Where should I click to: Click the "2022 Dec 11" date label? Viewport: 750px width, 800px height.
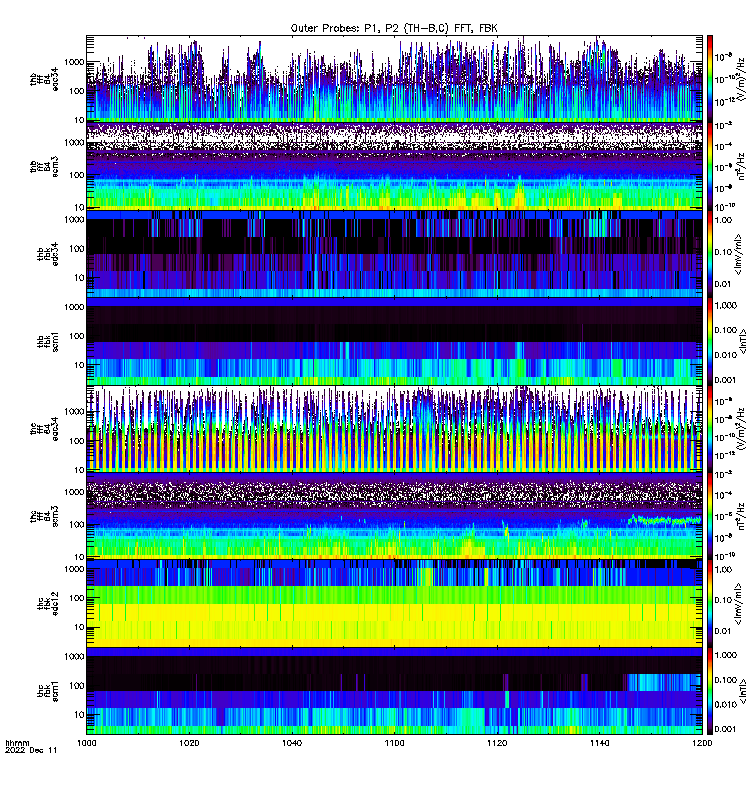(x=31, y=750)
